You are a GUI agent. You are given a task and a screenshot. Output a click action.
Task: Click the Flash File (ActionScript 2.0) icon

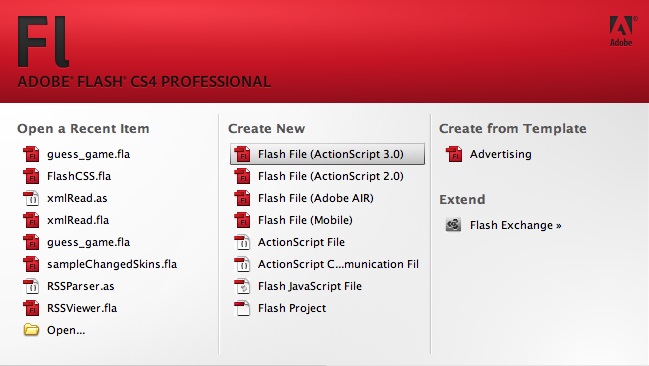(x=243, y=176)
